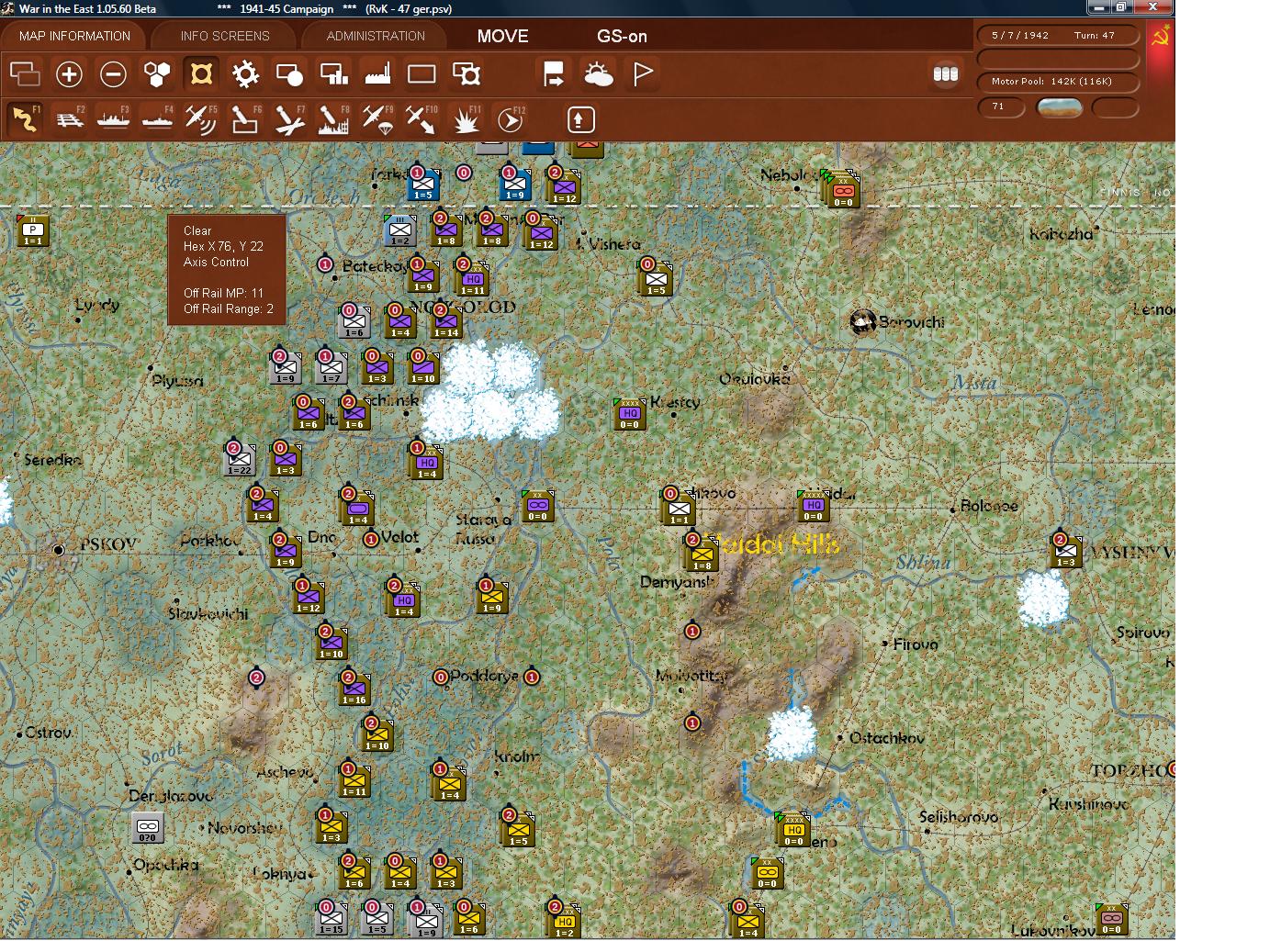The height and width of the screenshot is (952, 1270).
Task: Select the F5 air recon mode icon
Action: (x=201, y=119)
